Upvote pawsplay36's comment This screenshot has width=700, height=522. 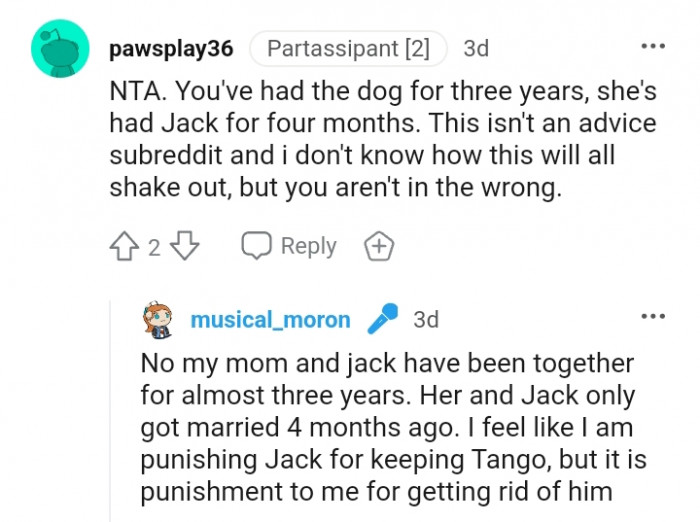[x=124, y=247]
